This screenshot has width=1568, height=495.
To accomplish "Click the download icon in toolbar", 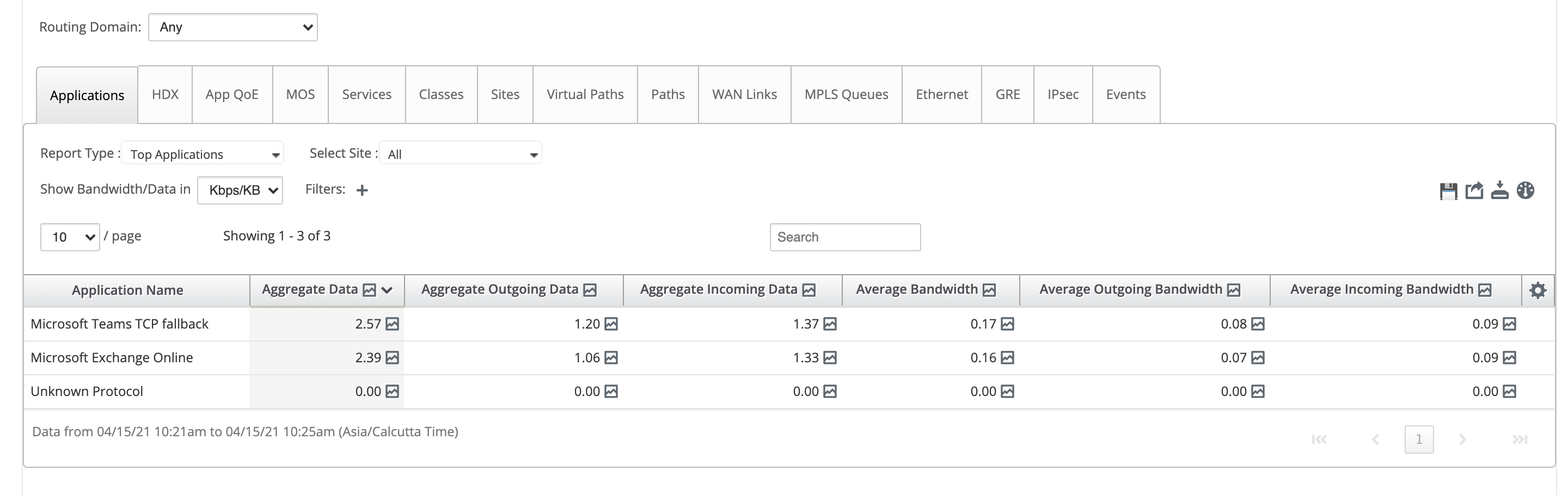I will pos(1500,190).
